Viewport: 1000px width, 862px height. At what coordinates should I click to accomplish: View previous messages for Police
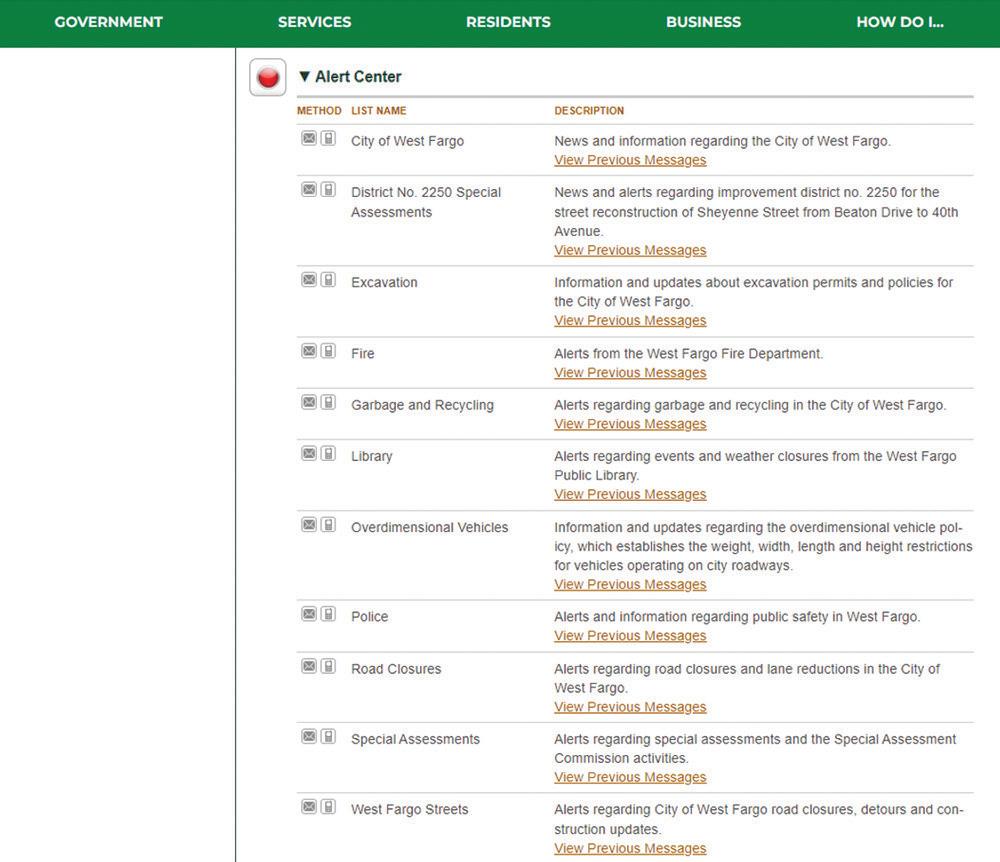(x=630, y=636)
